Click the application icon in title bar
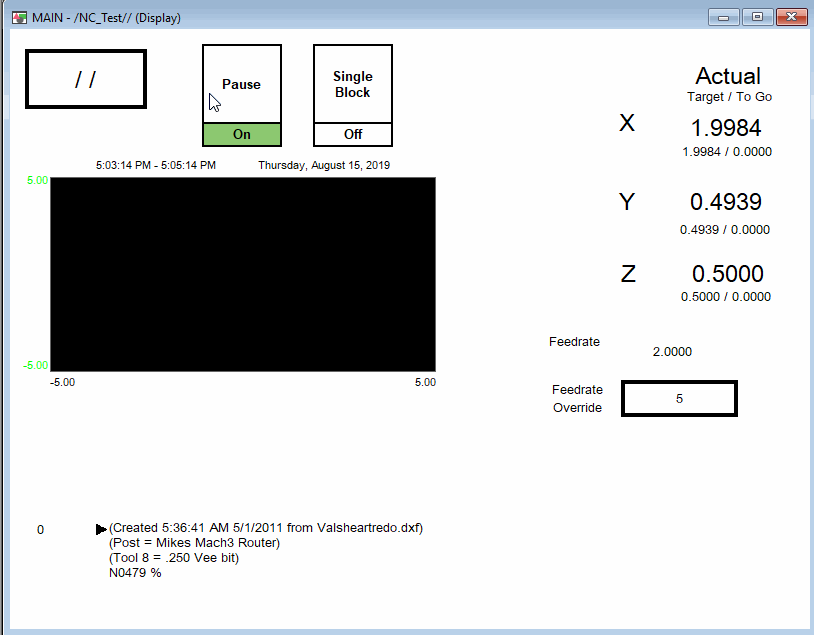This screenshot has width=814, height=635. click(x=20, y=18)
